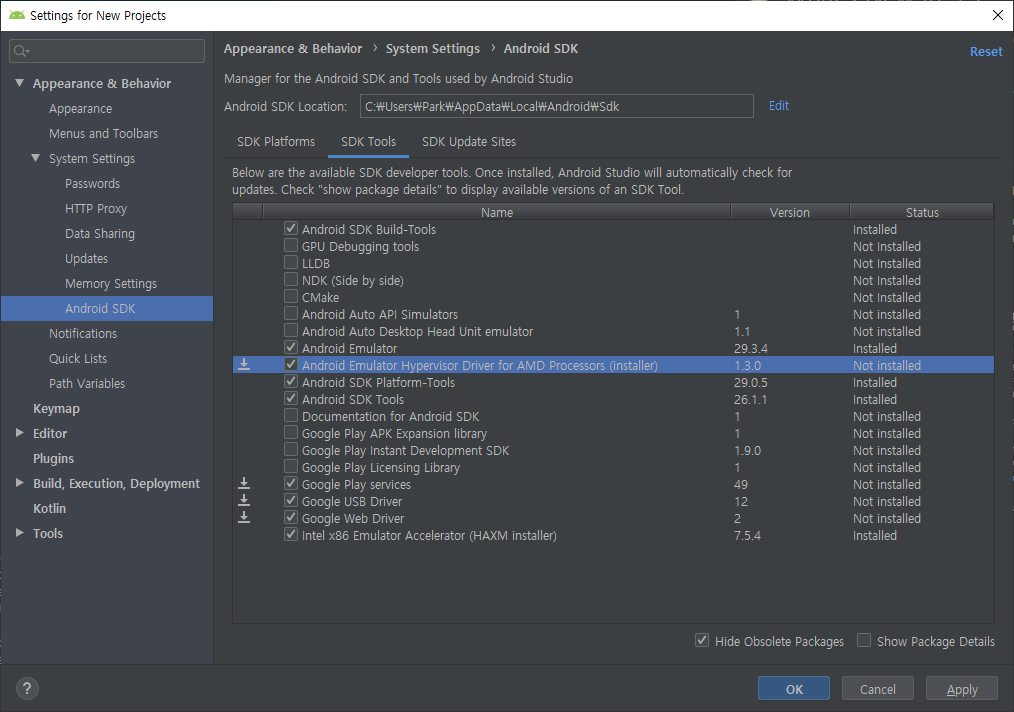Select Menus and Toolbars in sidebar
The height and width of the screenshot is (712, 1014).
103,133
